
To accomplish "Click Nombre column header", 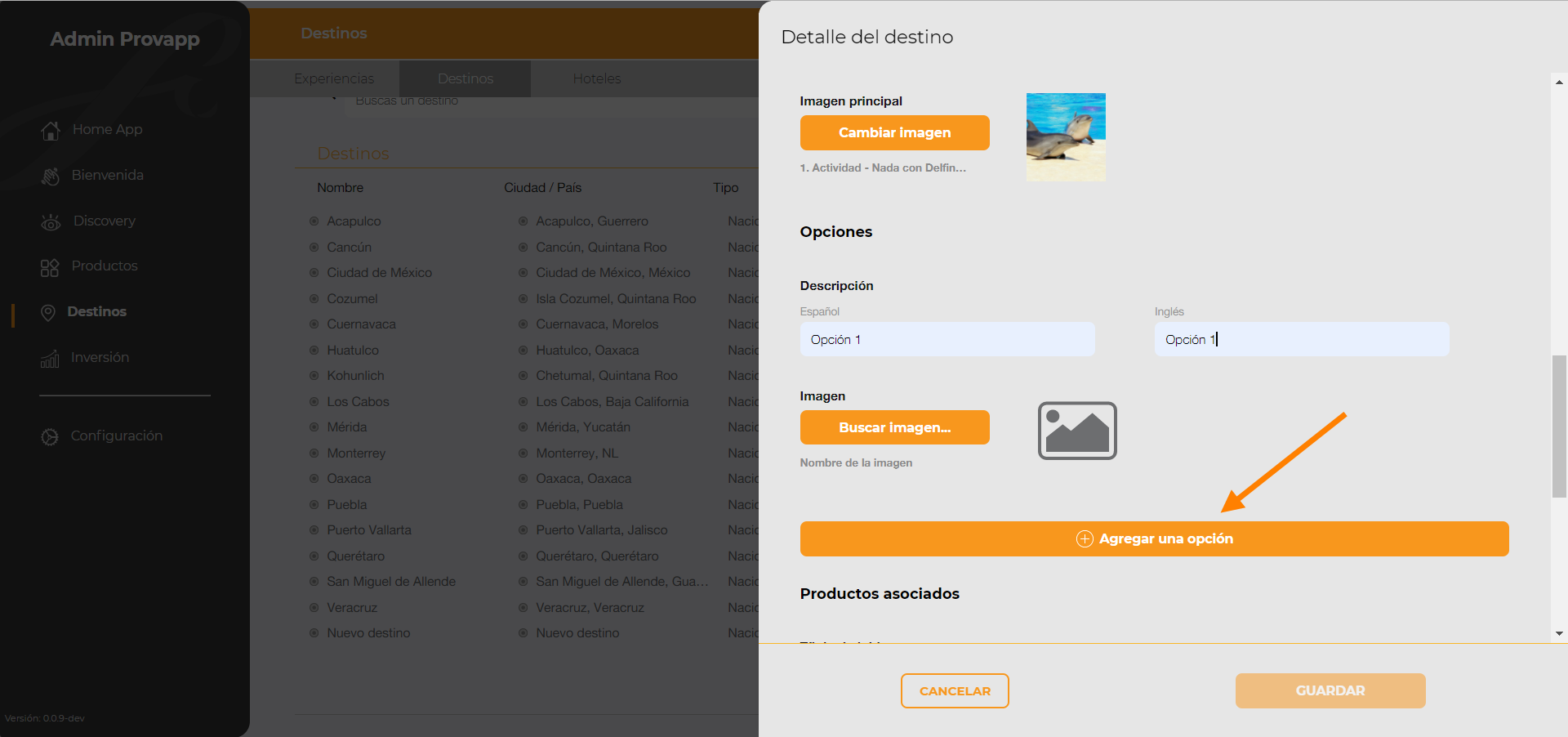I will tap(341, 188).
